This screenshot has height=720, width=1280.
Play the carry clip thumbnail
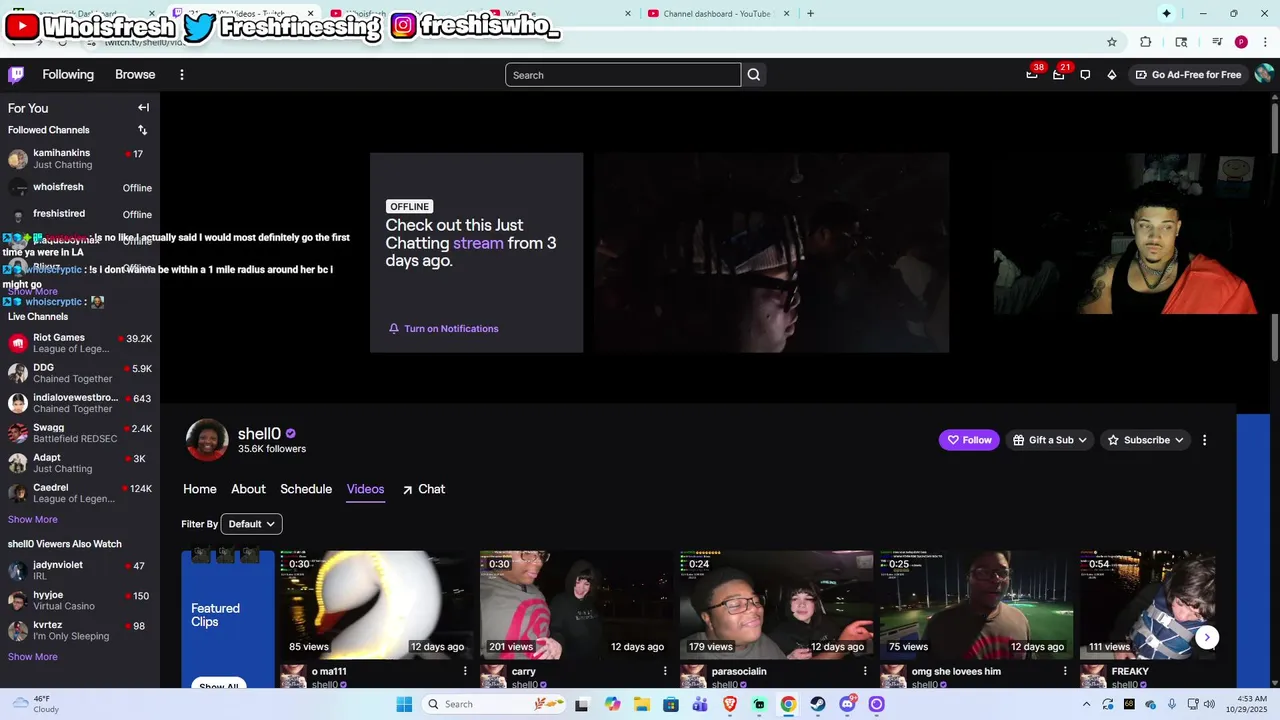[x=576, y=604]
